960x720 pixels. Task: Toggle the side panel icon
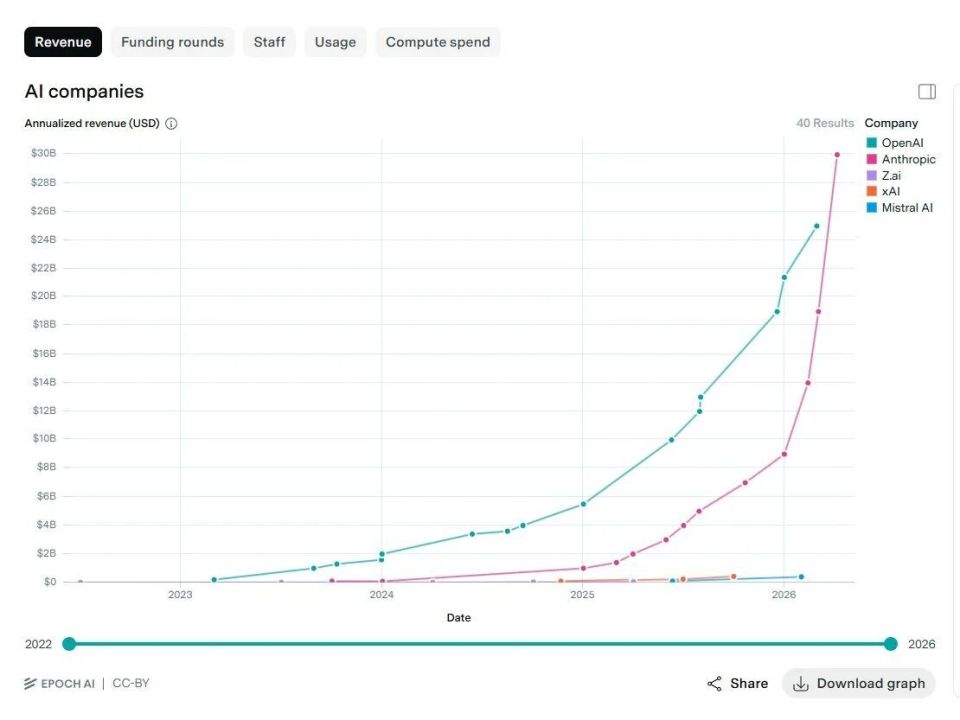[x=927, y=92]
